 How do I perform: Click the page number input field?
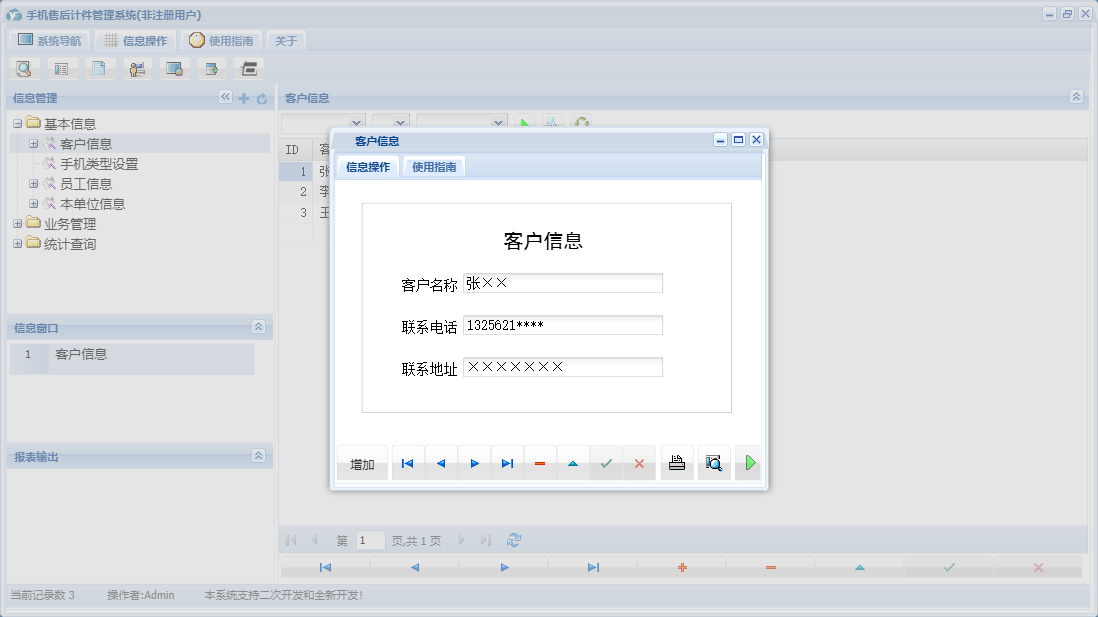click(369, 539)
